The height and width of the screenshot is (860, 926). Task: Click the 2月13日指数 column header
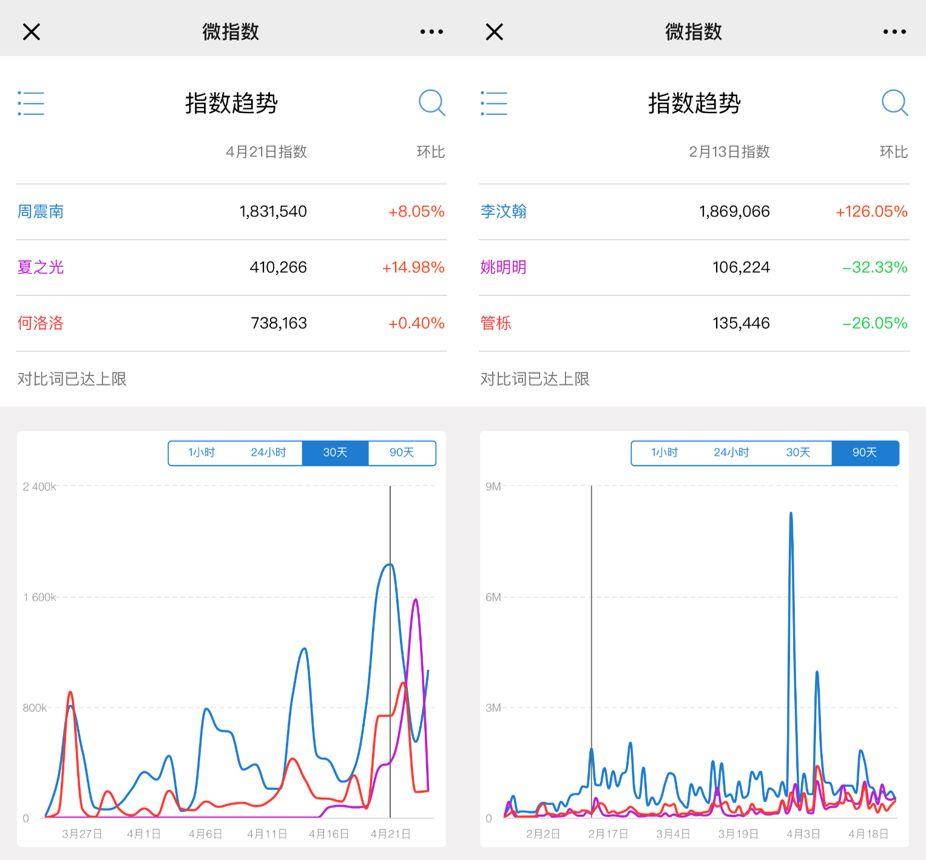click(729, 152)
